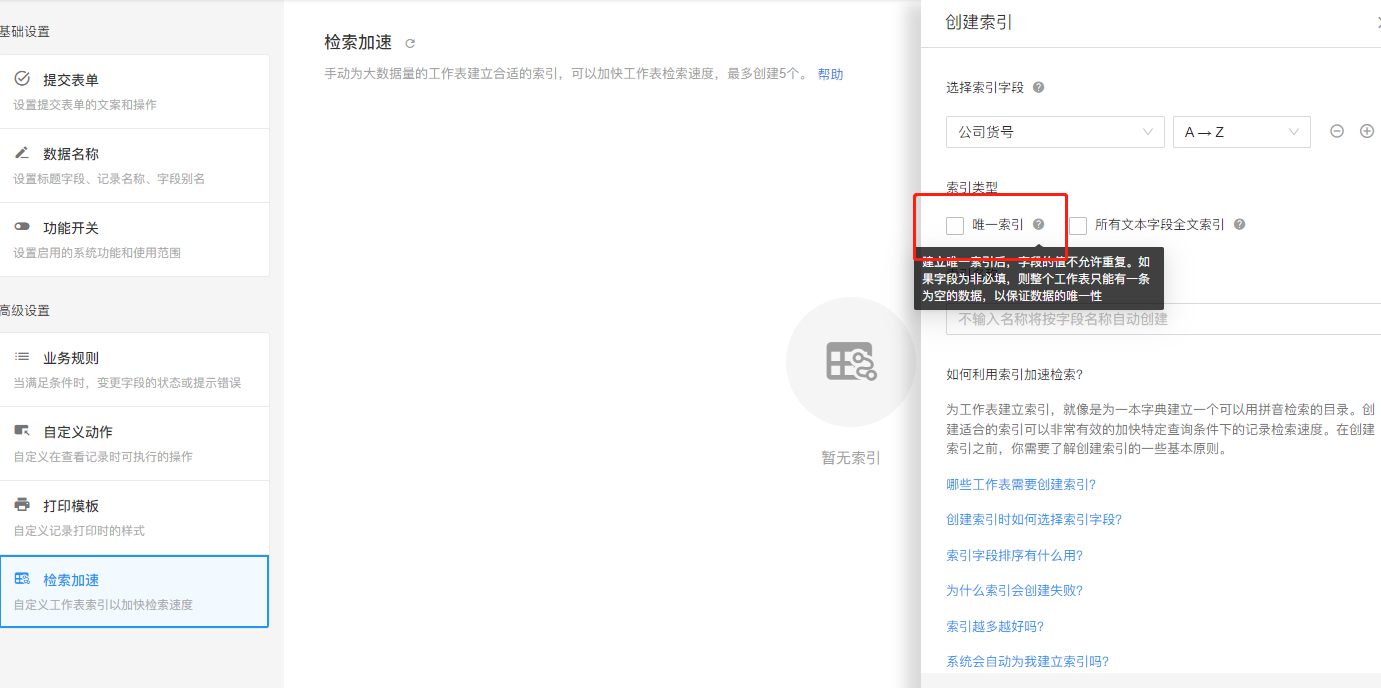Click the minus icon to remove index field
The height and width of the screenshot is (688, 1381).
click(1336, 131)
